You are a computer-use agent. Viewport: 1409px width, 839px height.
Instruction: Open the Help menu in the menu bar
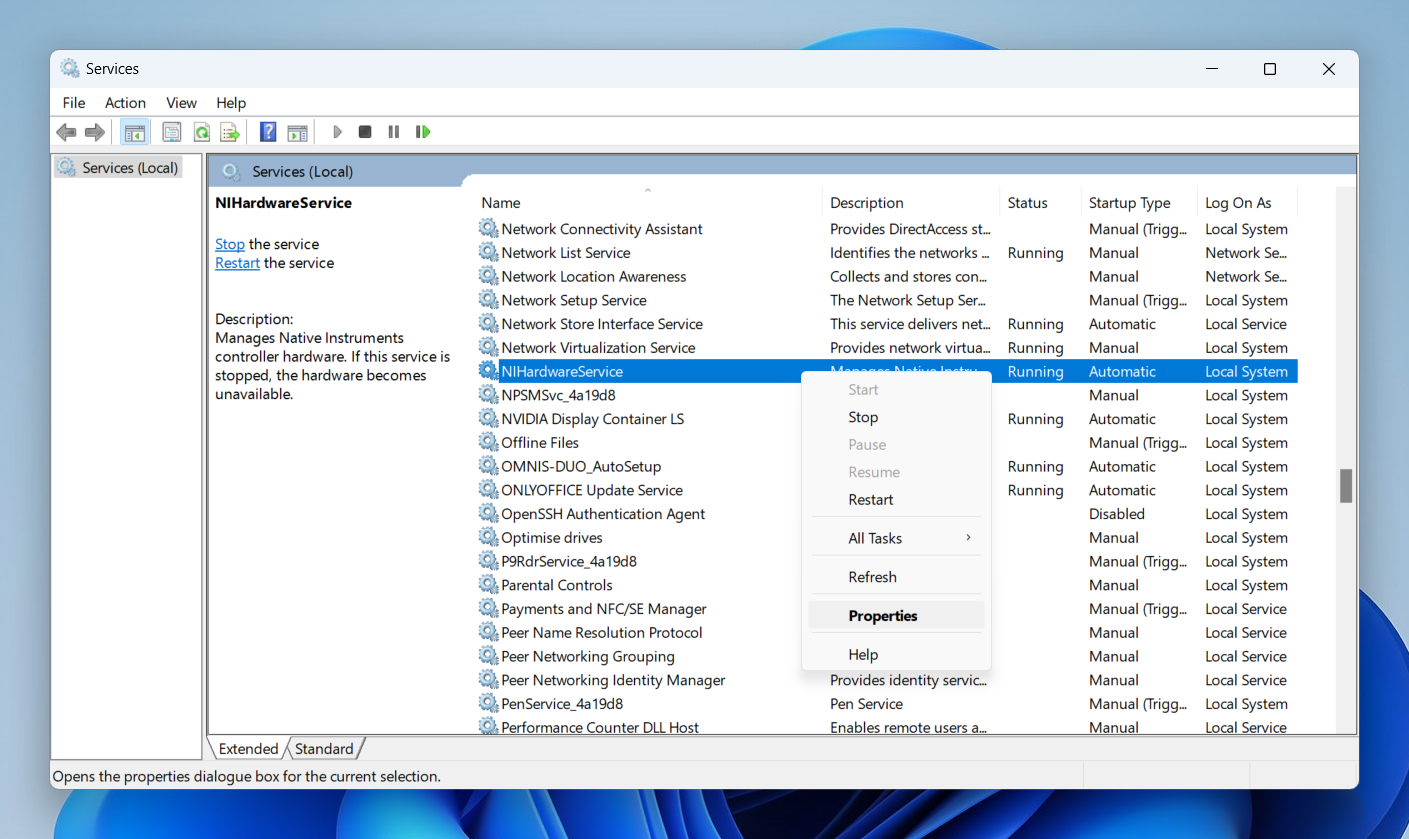(x=231, y=103)
